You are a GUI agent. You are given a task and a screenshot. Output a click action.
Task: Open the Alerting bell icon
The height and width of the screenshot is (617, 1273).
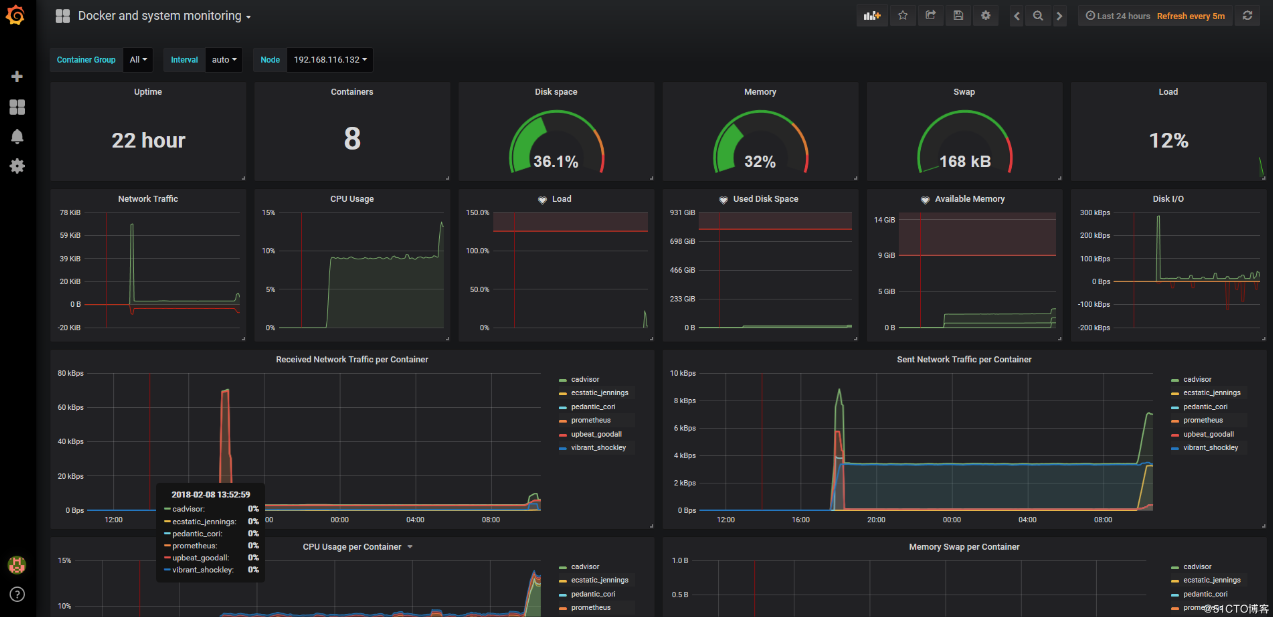17,136
